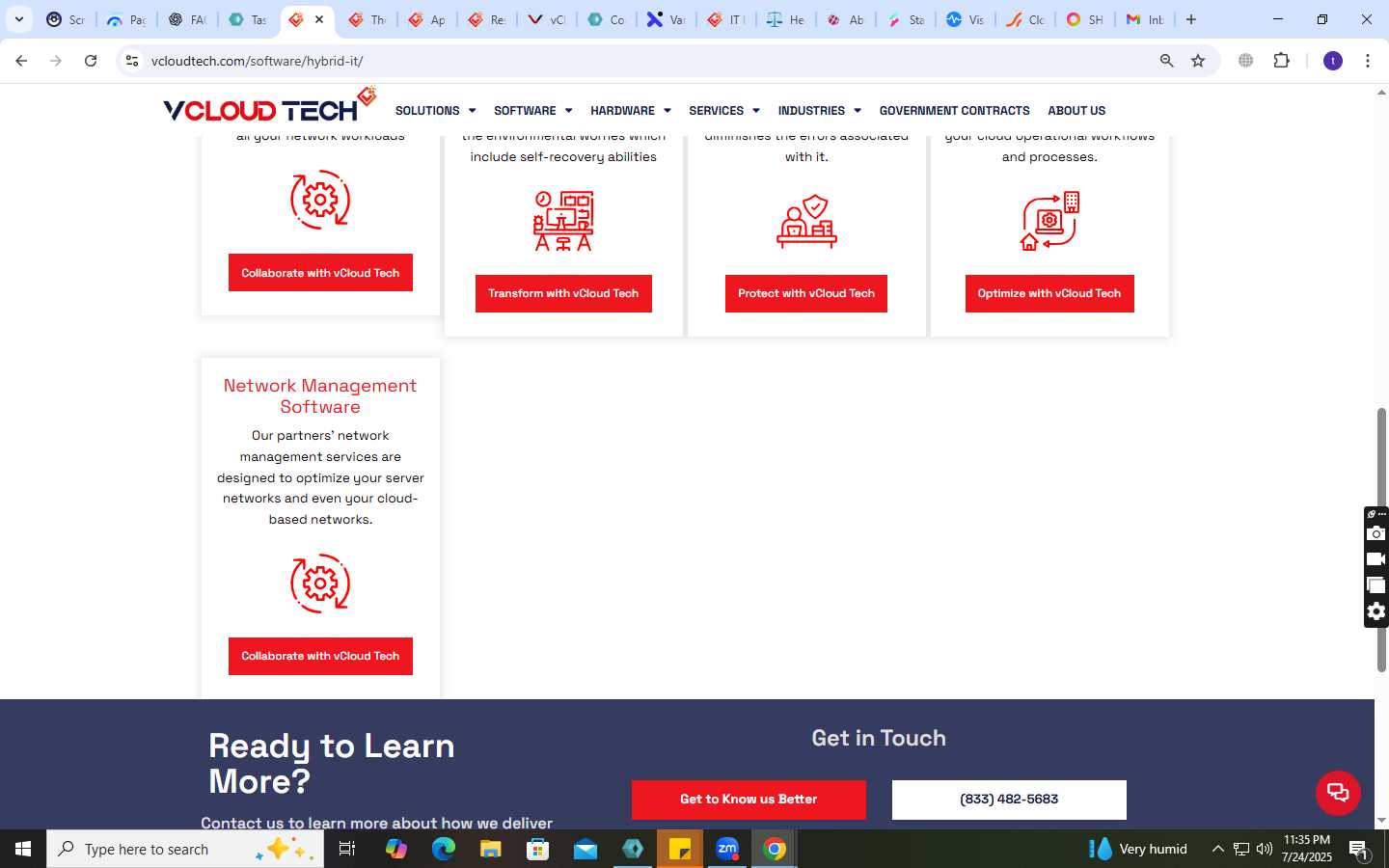The image size is (1389, 868).
Task: Click Task View icon on taskbar
Action: [347, 849]
